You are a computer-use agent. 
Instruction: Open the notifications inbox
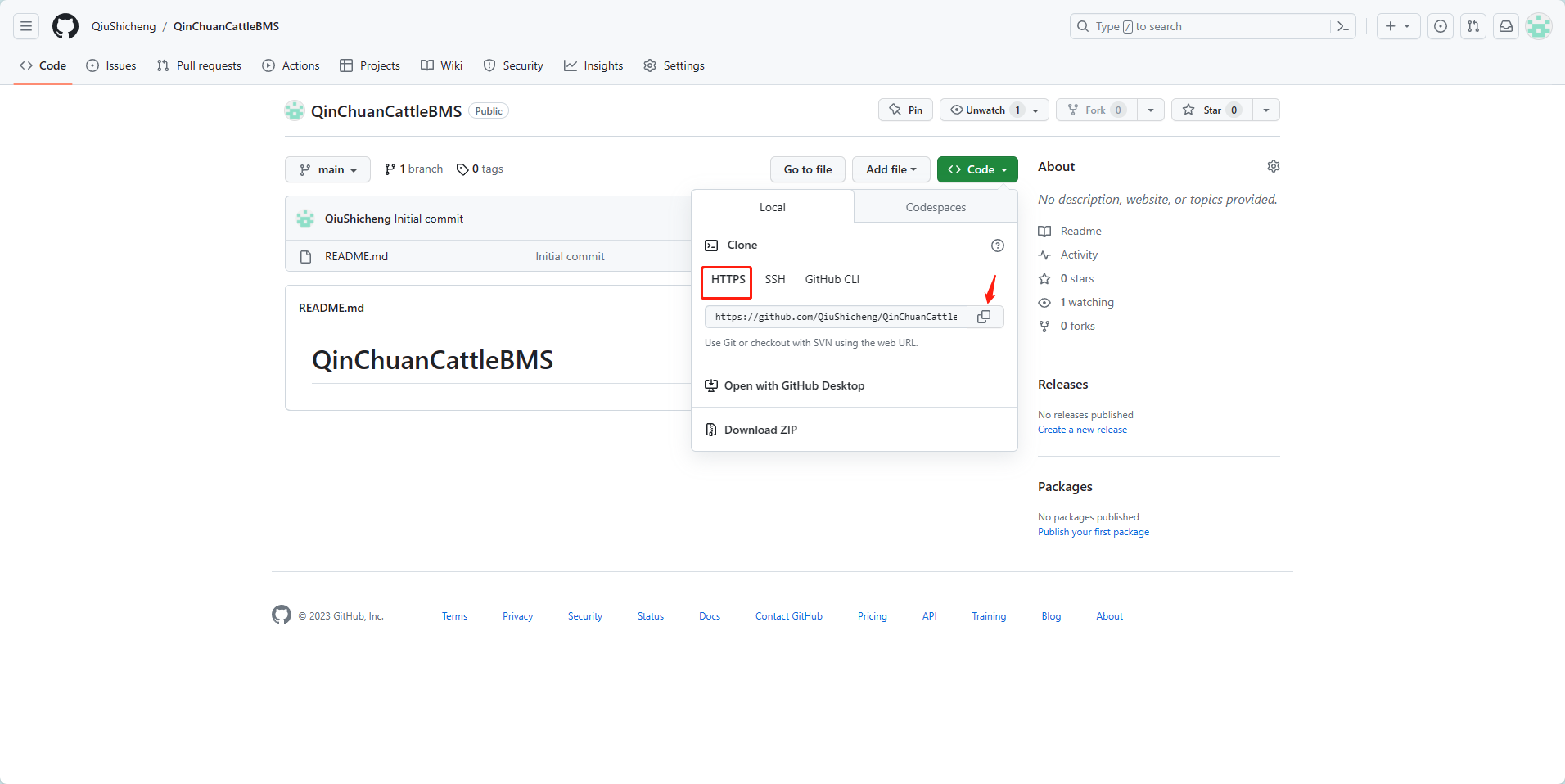pos(1506,26)
